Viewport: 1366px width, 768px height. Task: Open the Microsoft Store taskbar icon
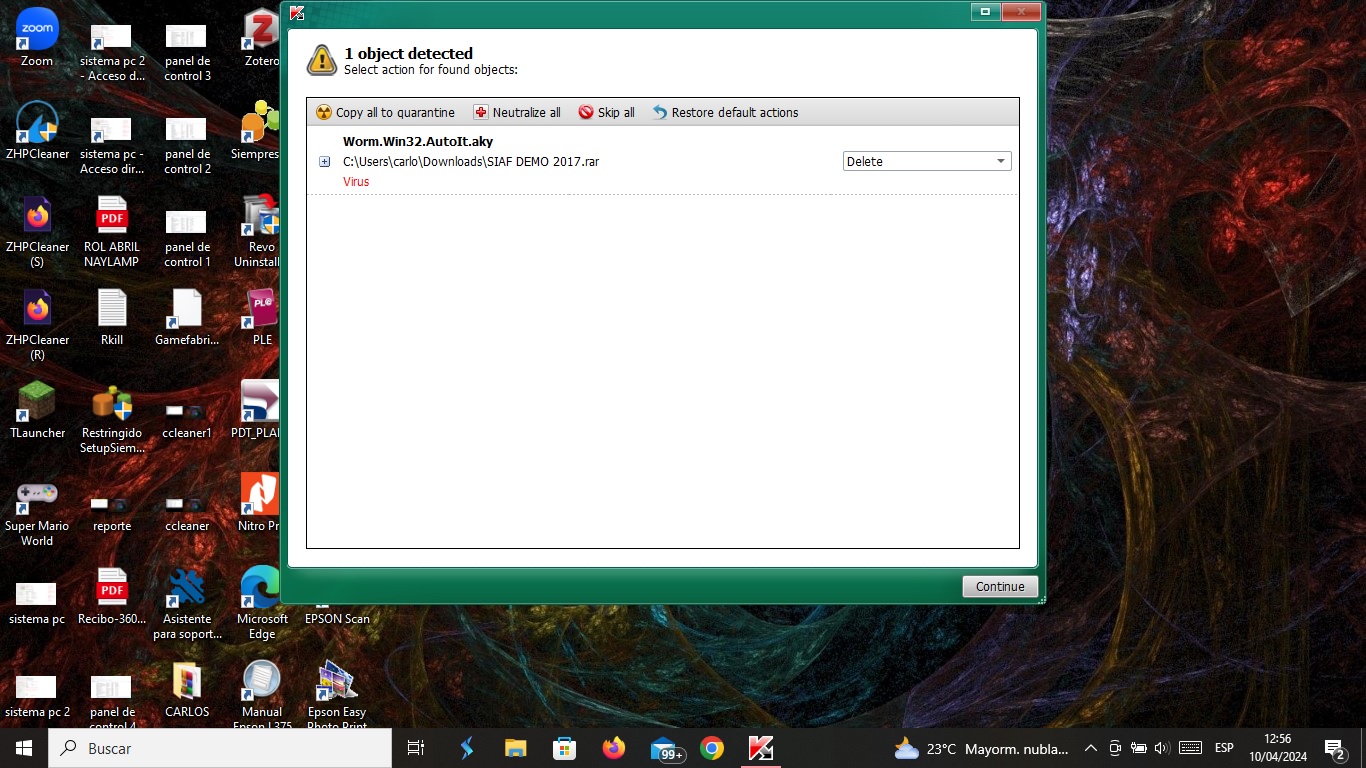point(564,748)
